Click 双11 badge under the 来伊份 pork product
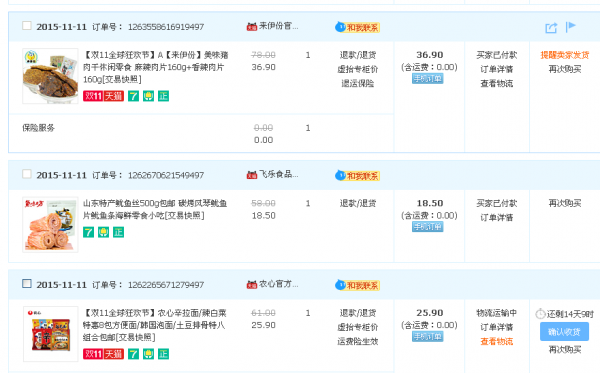 tap(93, 96)
